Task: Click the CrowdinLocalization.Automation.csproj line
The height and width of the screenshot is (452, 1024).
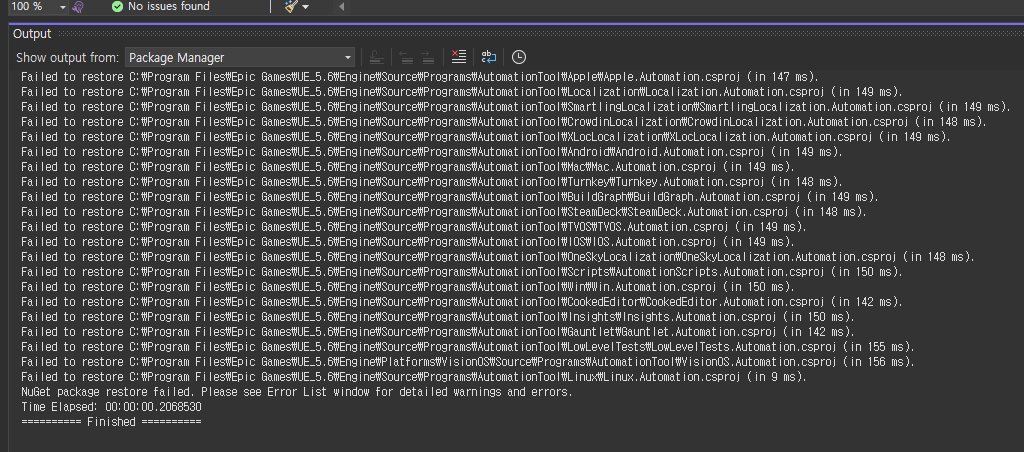Action: [504, 121]
